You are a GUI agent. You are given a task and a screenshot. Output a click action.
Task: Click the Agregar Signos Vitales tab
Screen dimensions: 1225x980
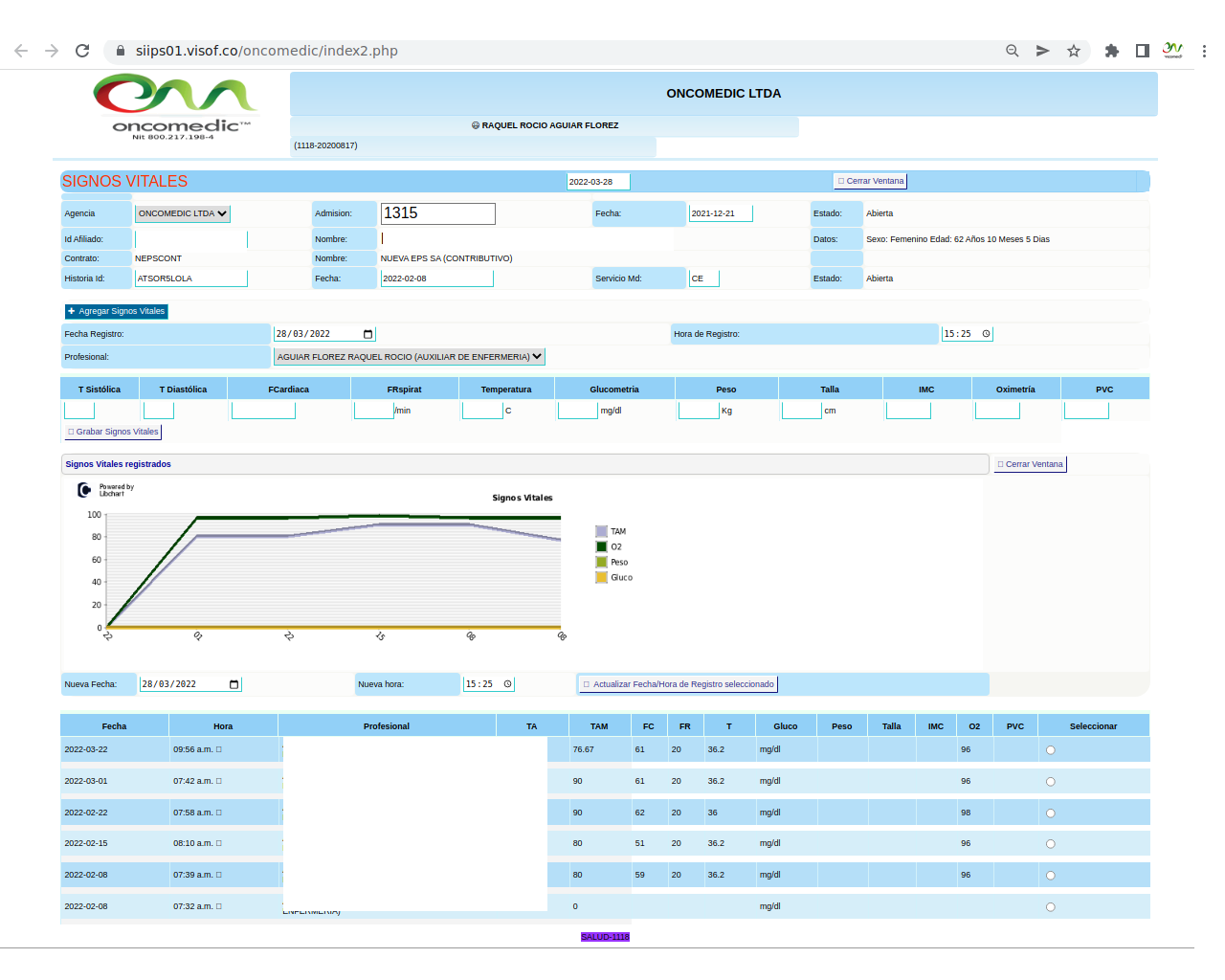click(x=117, y=311)
